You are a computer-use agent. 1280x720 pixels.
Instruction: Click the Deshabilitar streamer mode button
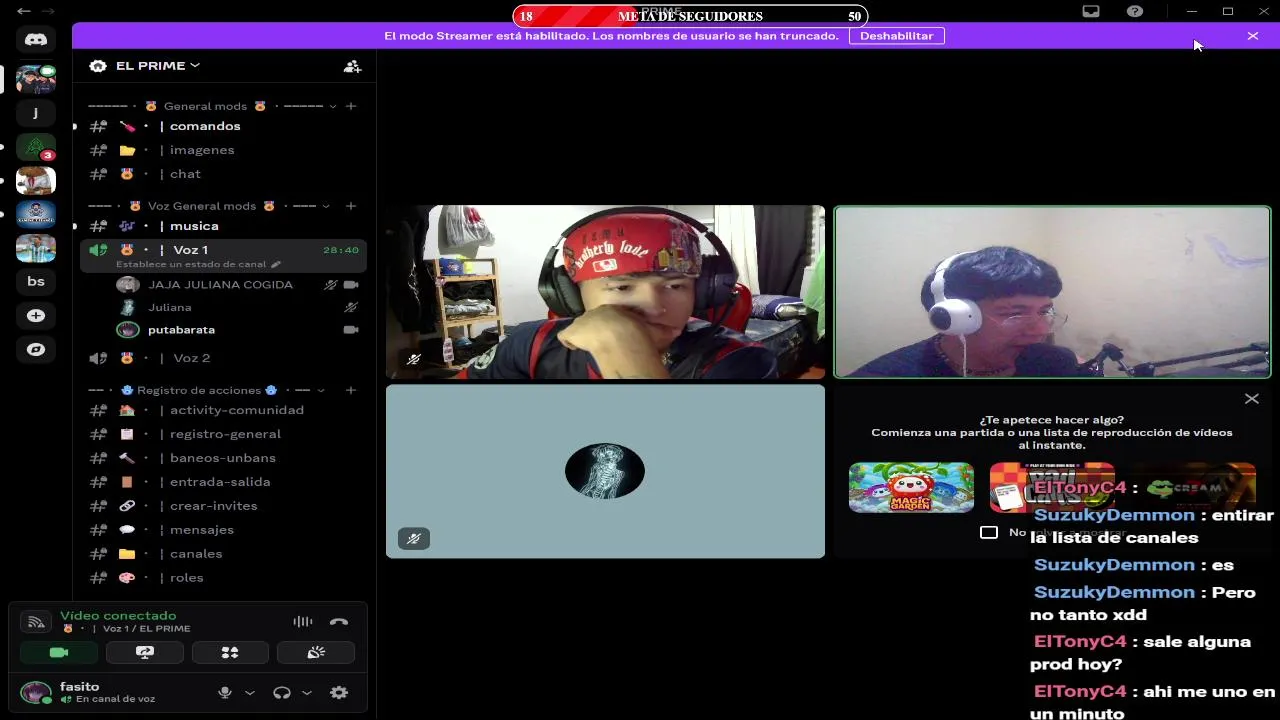pos(896,36)
